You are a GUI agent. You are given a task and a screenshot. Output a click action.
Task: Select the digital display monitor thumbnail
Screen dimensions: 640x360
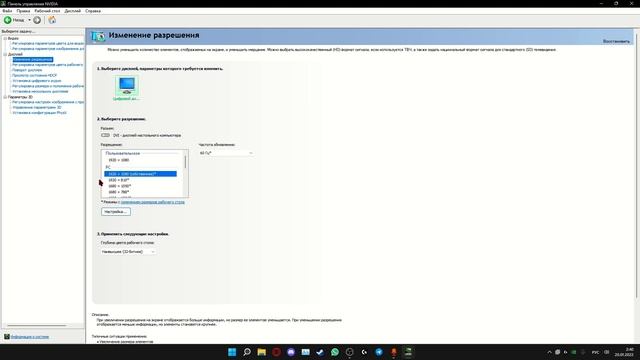[127, 87]
